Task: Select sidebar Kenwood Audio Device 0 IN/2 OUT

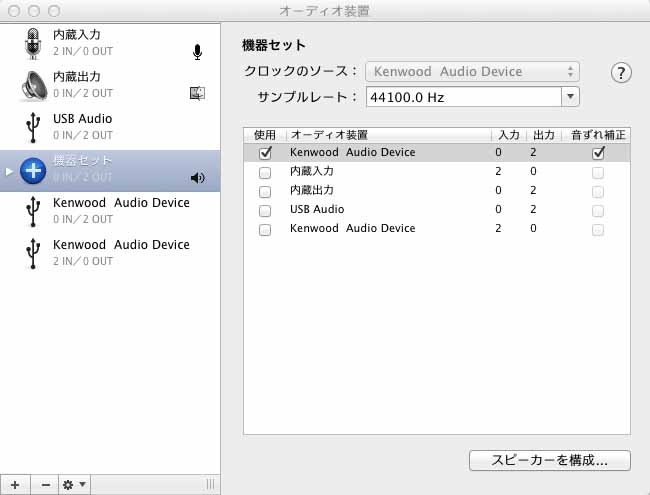Action: coord(110,211)
